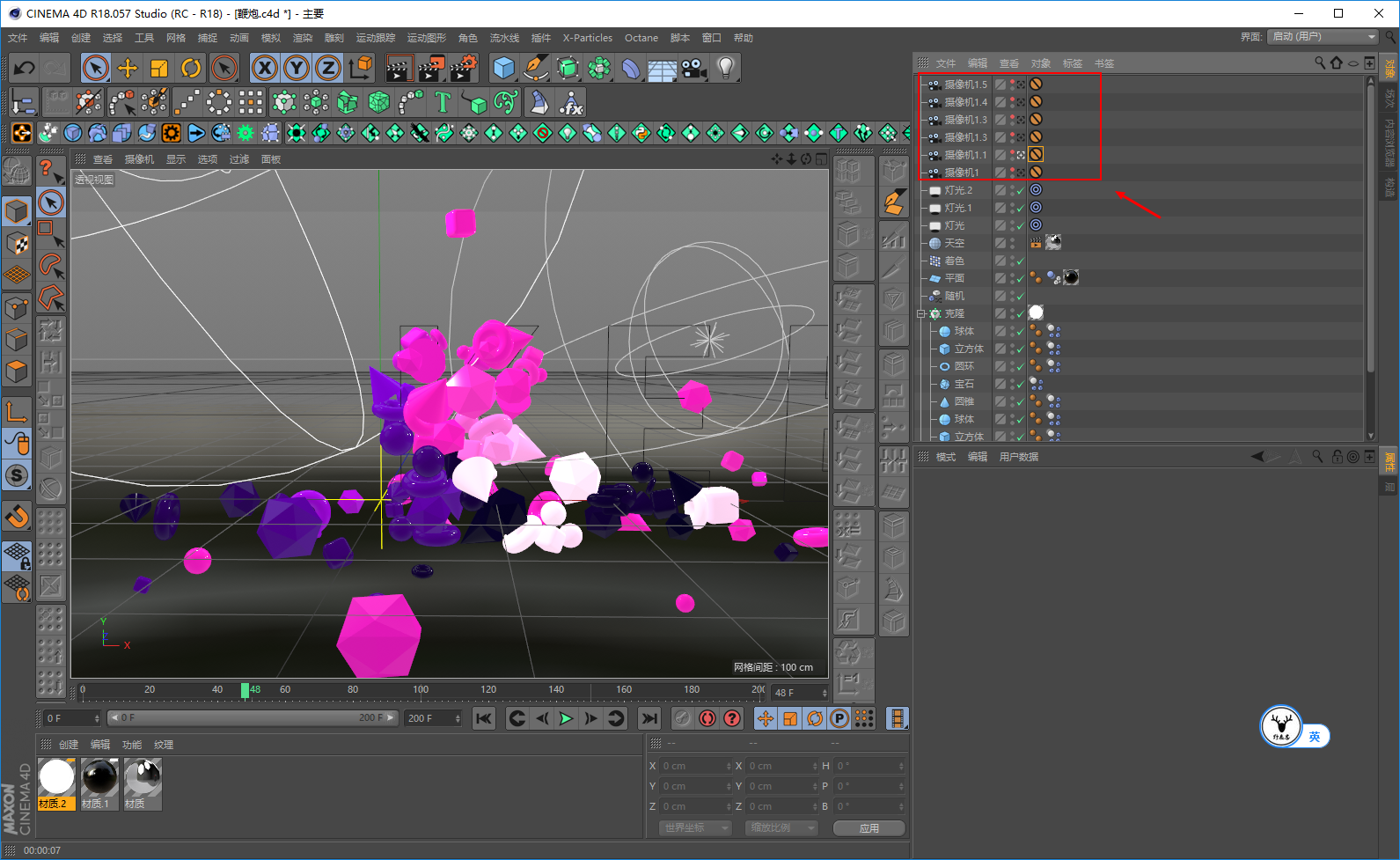Toggle the X axis lock
1400x860 pixels.
tap(264, 68)
